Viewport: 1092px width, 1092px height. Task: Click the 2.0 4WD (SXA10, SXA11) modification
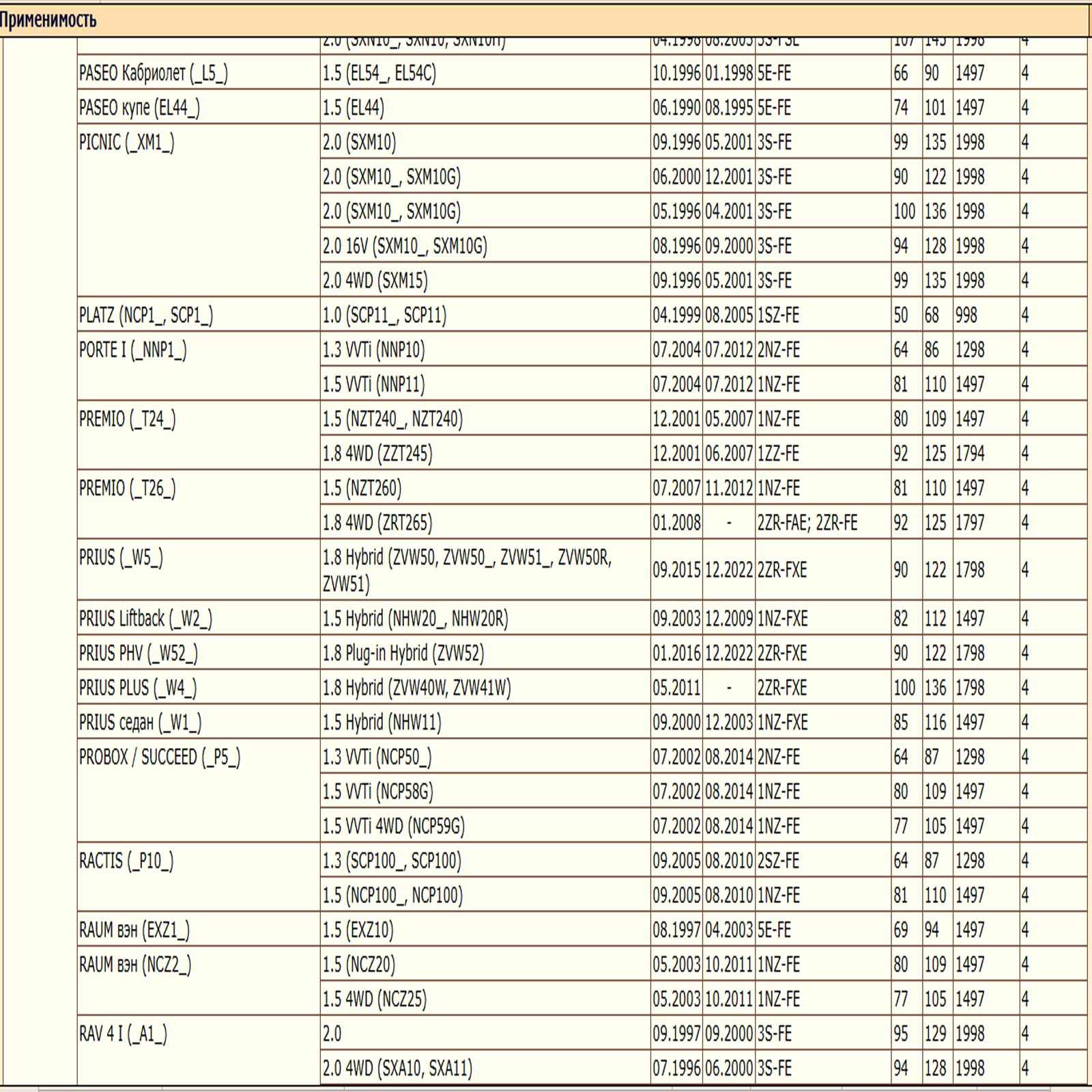click(397, 1068)
